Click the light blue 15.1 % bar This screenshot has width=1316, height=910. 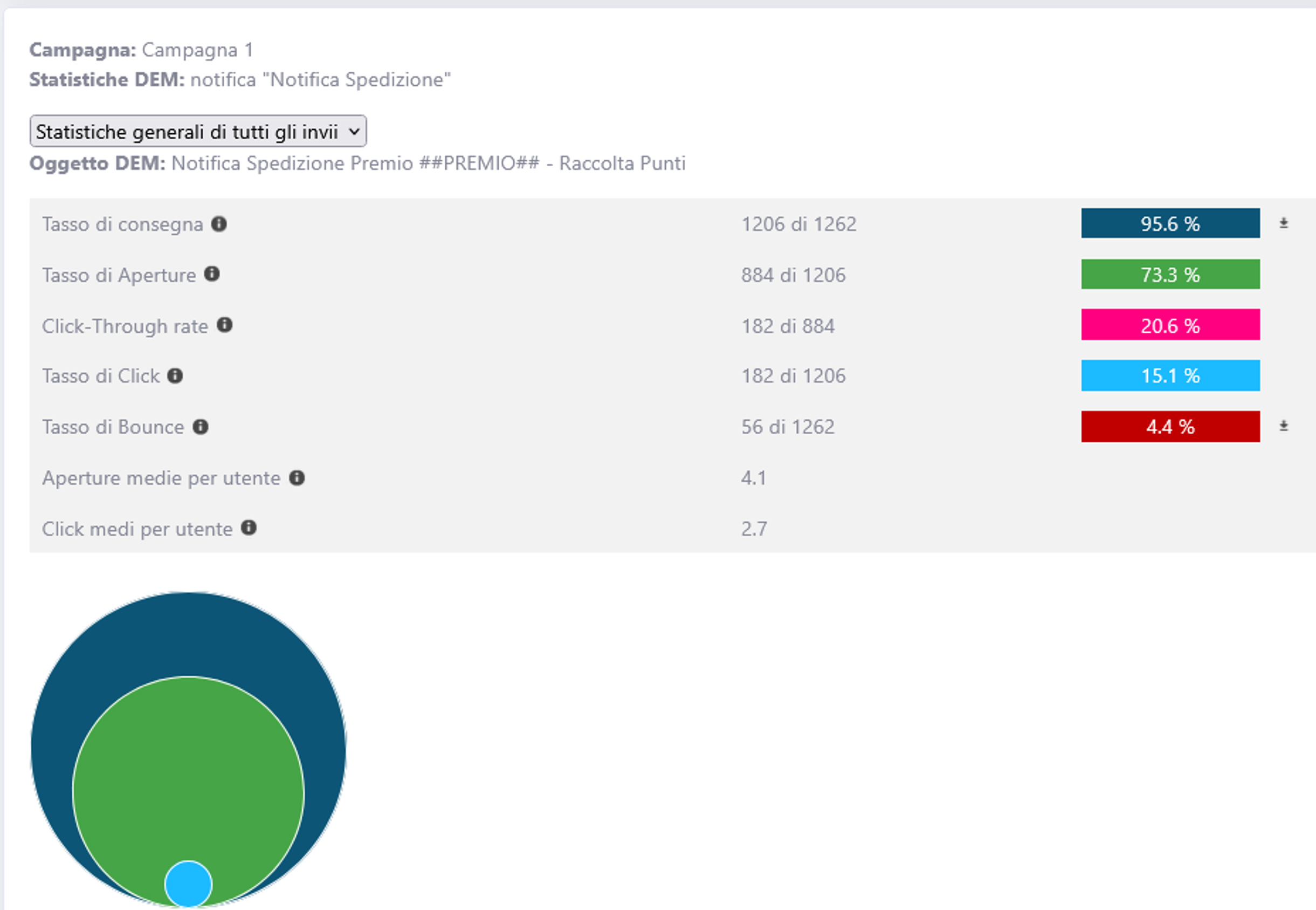pos(1170,376)
